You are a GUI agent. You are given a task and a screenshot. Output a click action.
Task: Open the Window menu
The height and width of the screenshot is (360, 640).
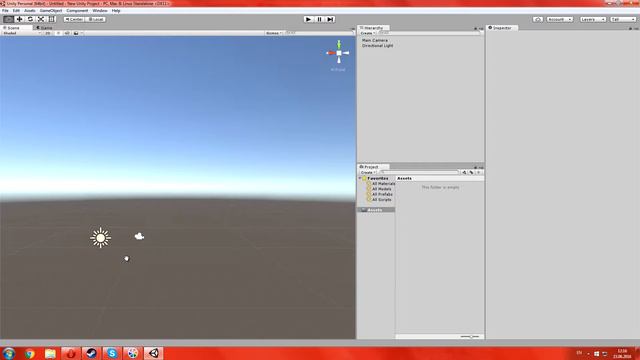(100, 11)
